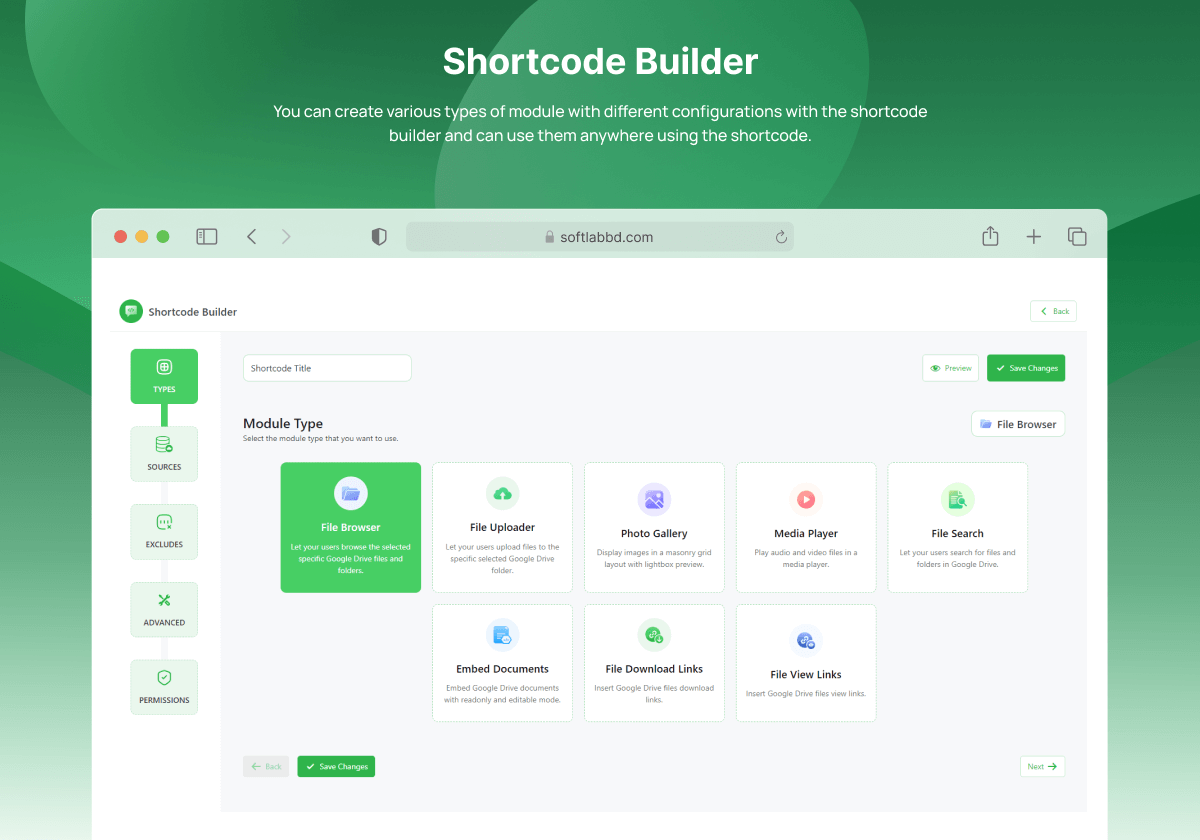Click the browser share icon
This screenshot has width=1200, height=840.
(990, 237)
